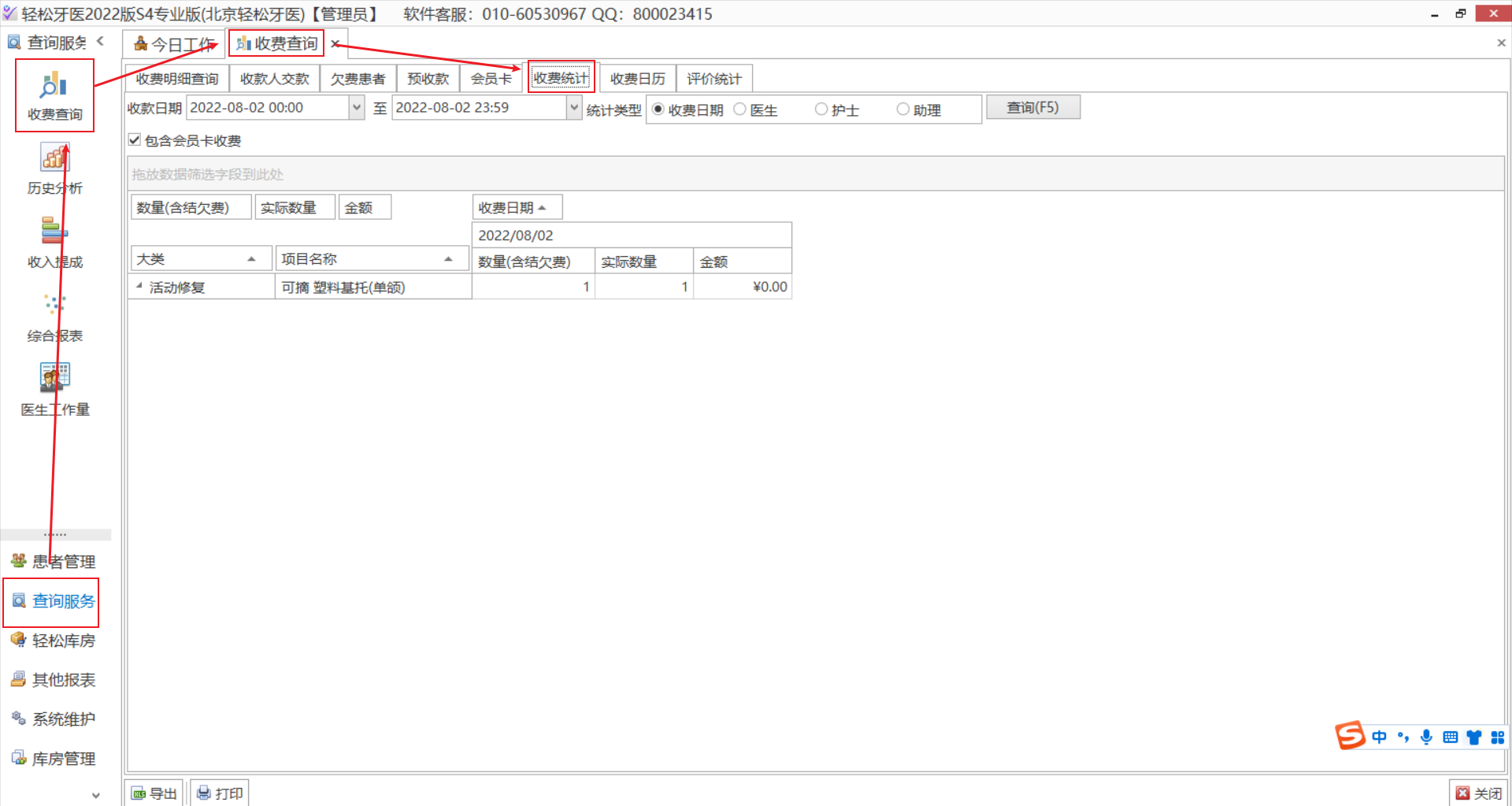Click 关闭 button at bottom right
This screenshot has width=1512, height=806.
click(1479, 793)
